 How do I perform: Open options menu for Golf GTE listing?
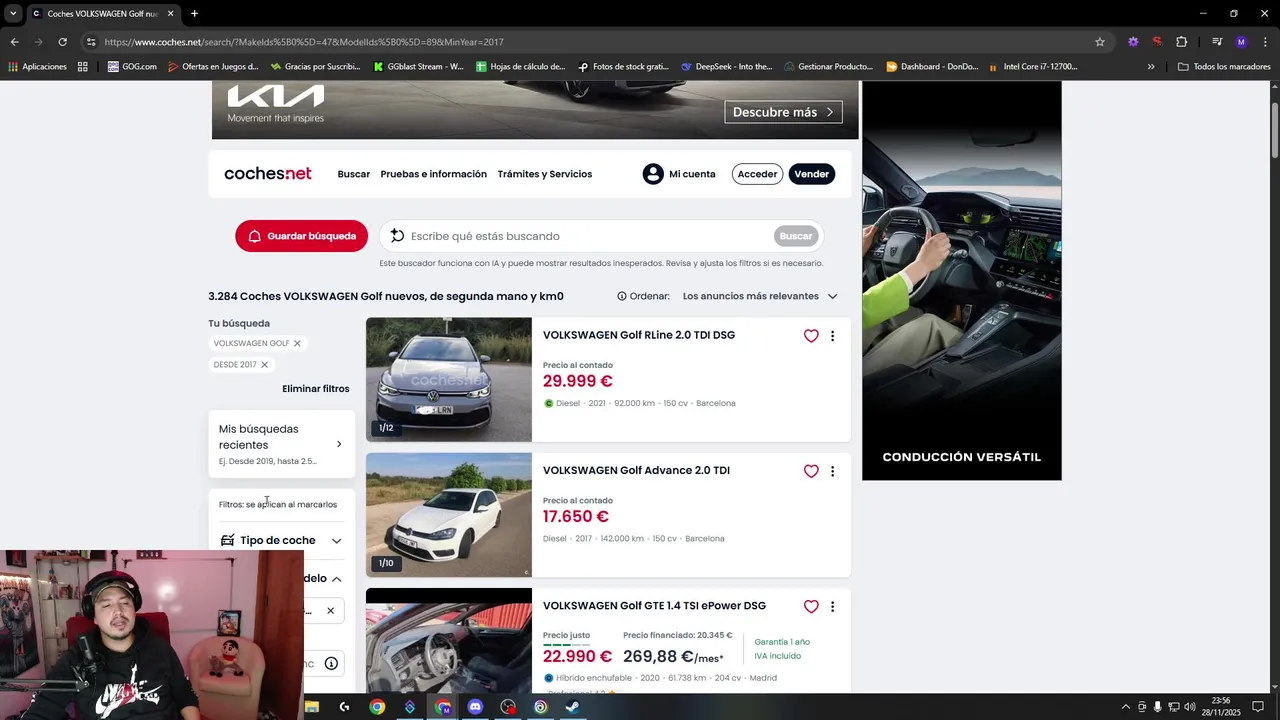click(x=832, y=606)
